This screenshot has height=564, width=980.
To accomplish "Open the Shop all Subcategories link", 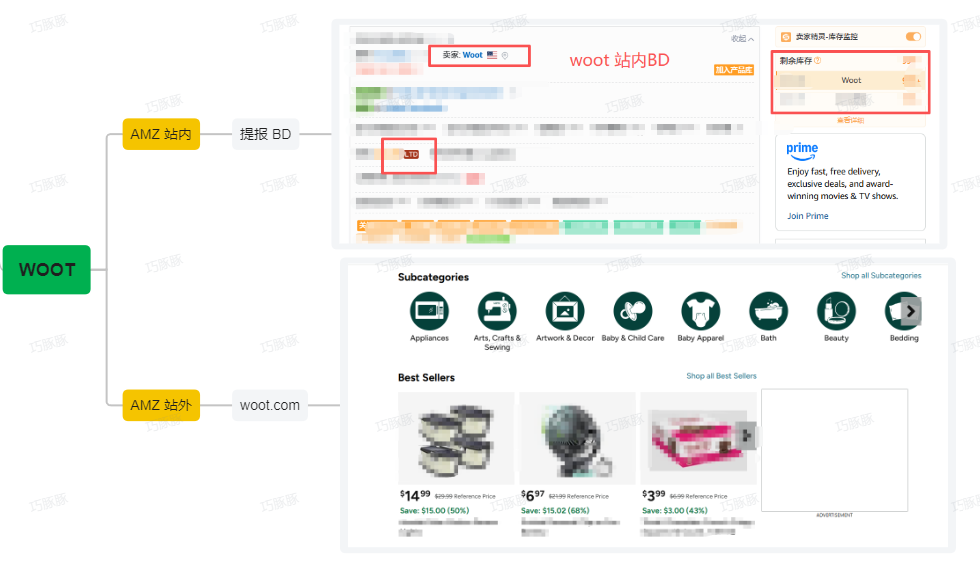I will pyautogui.click(x=881, y=276).
